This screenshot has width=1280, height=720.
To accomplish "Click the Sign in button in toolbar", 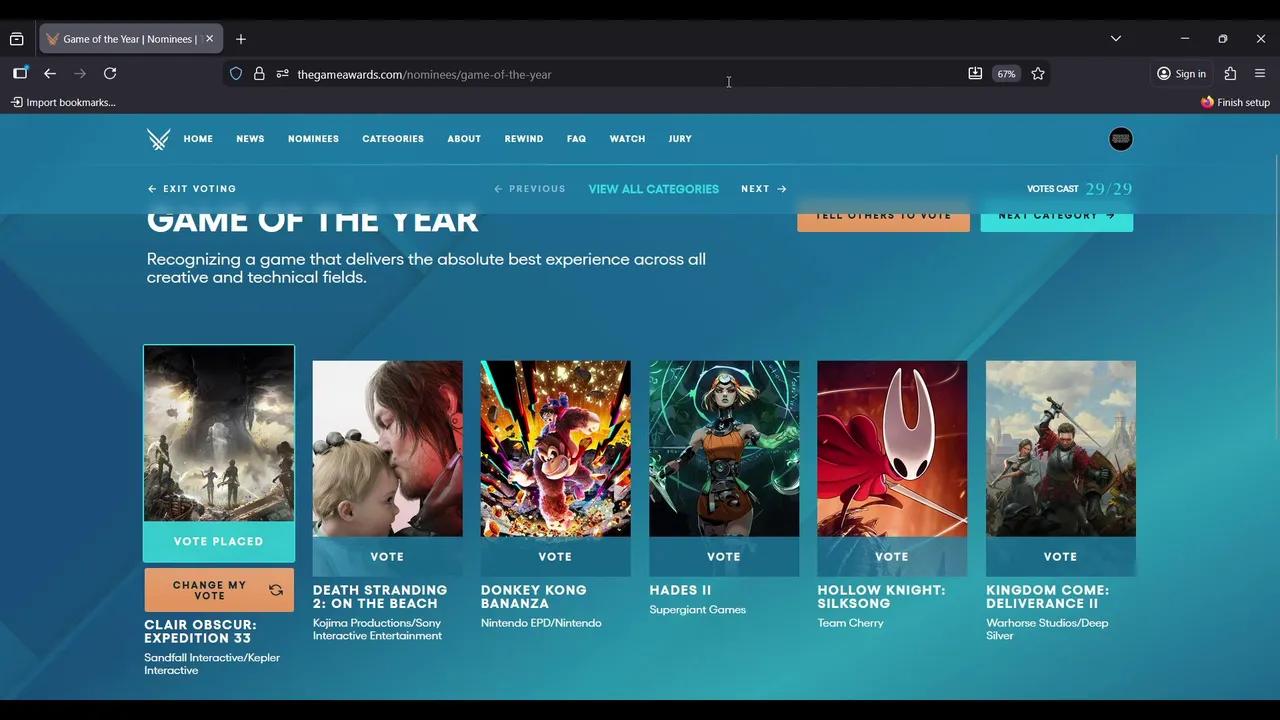I will point(1181,74).
